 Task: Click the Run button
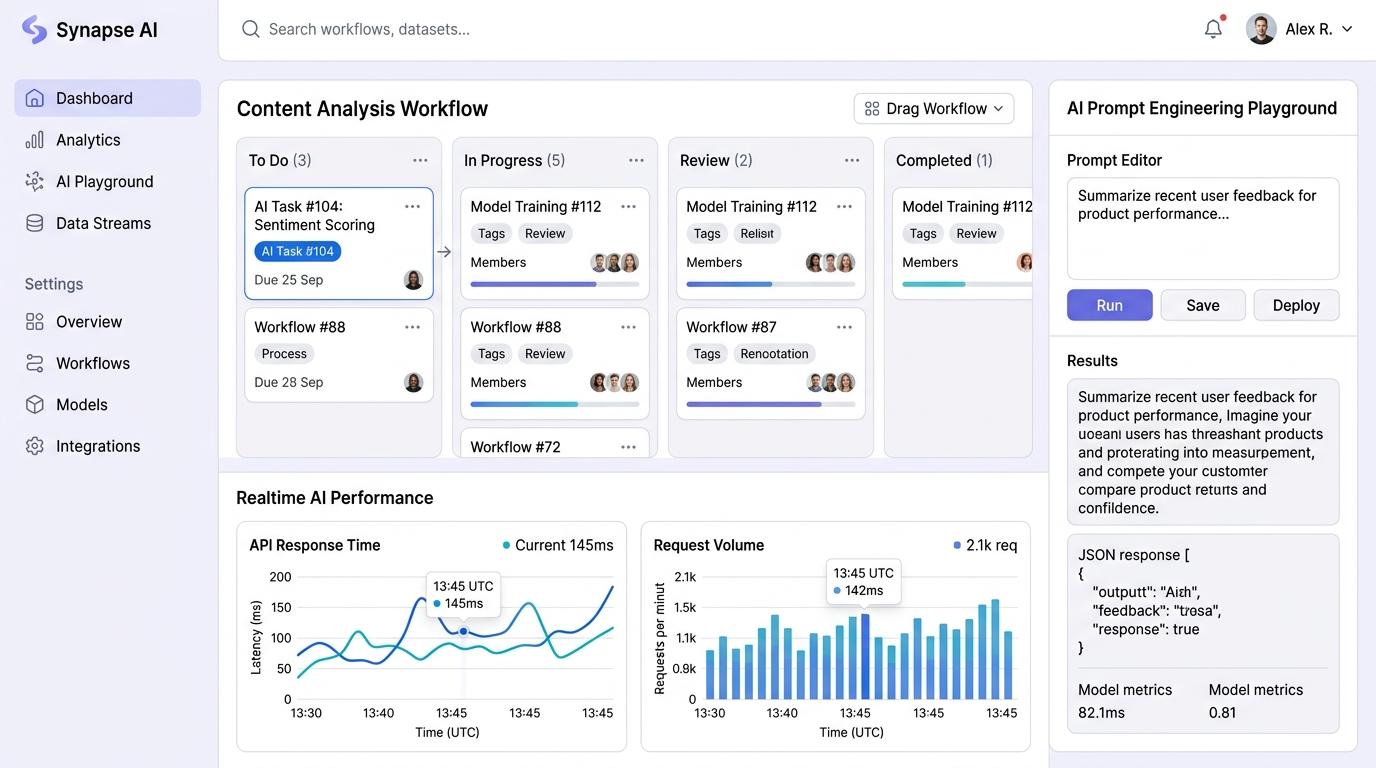(1110, 305)
